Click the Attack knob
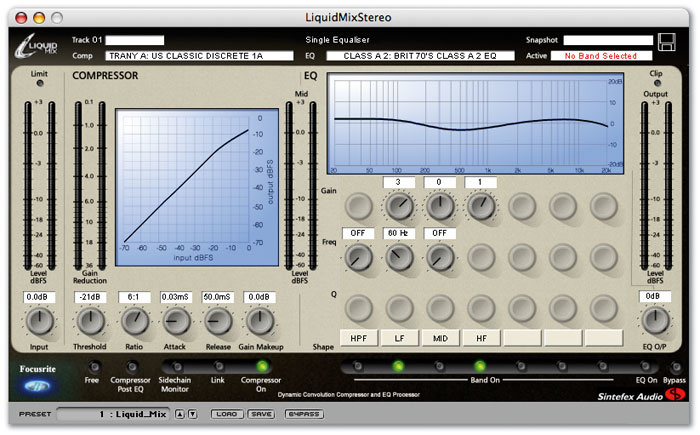The width and height of the screenshot is (700, 435). click(176, 321)
